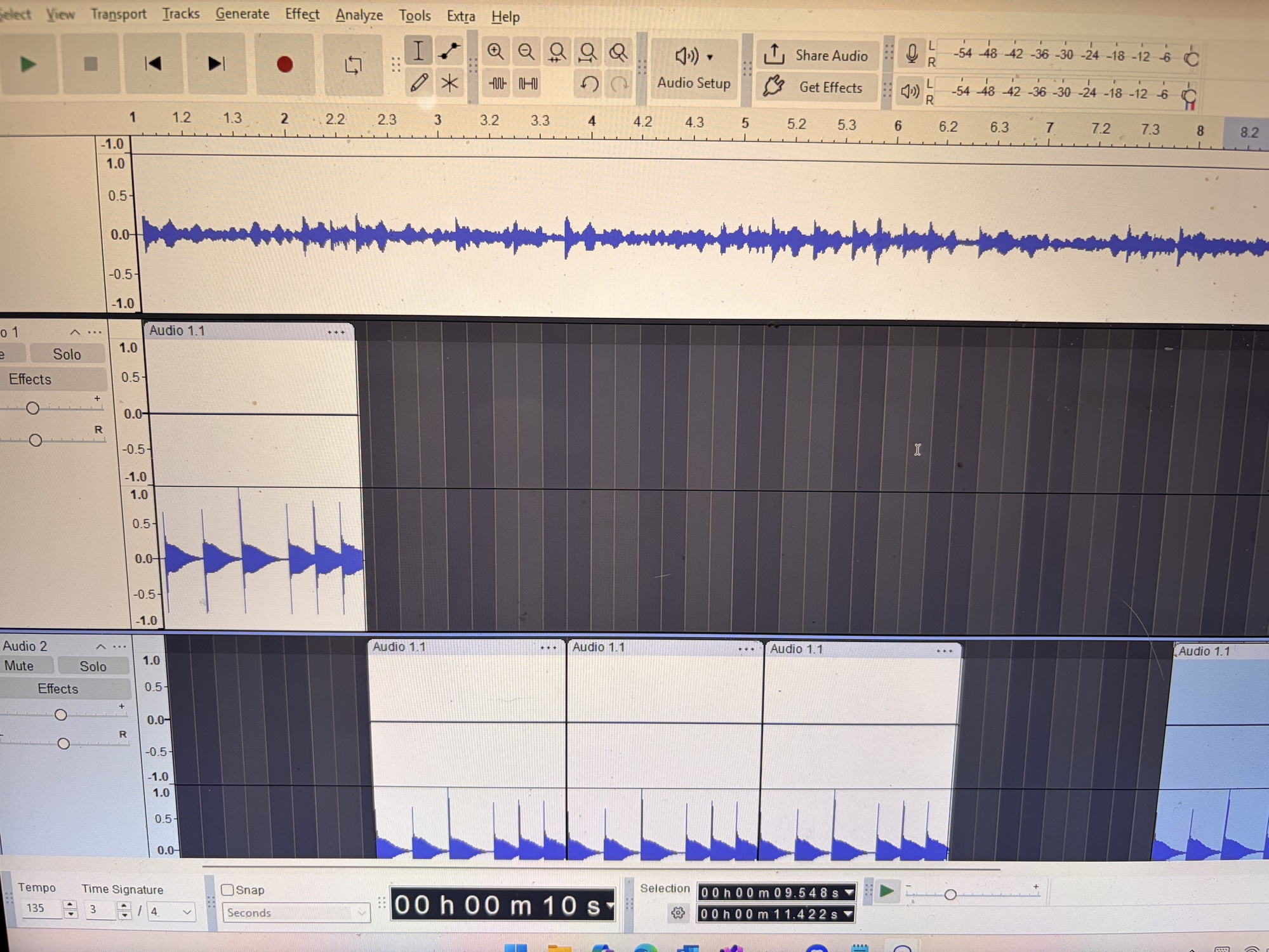Click the Trim audio outside selection icon

tap(497, 83)
